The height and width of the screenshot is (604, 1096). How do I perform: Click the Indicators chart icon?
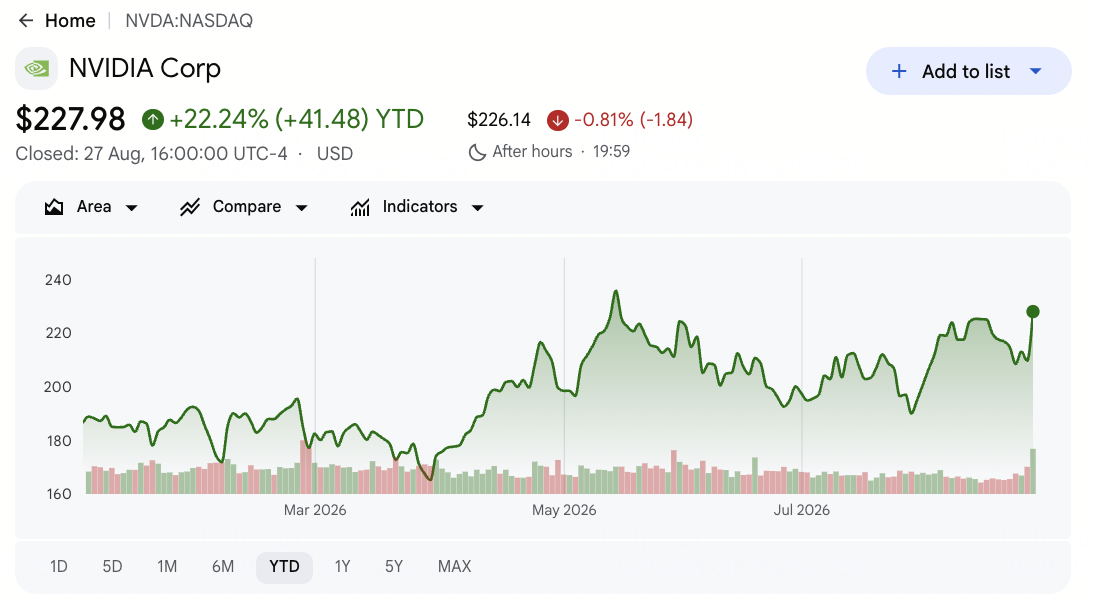coord(360,207)
